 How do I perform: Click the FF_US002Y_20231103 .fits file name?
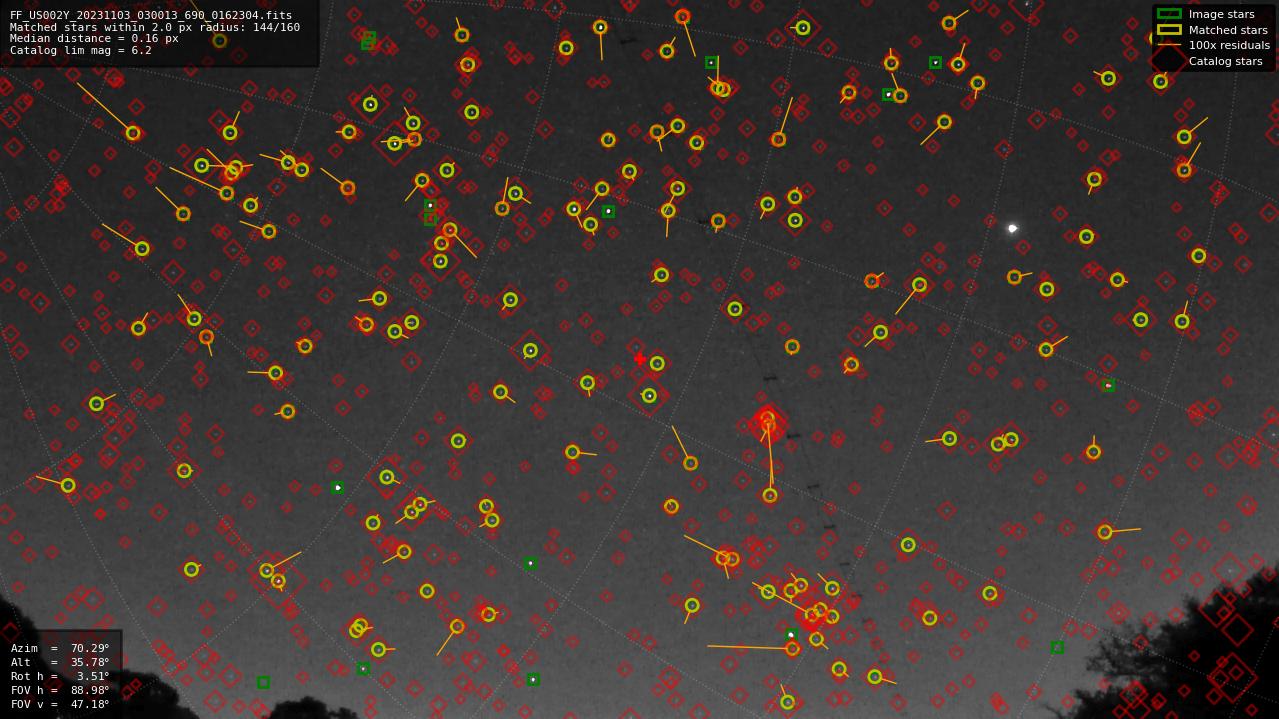151,16
